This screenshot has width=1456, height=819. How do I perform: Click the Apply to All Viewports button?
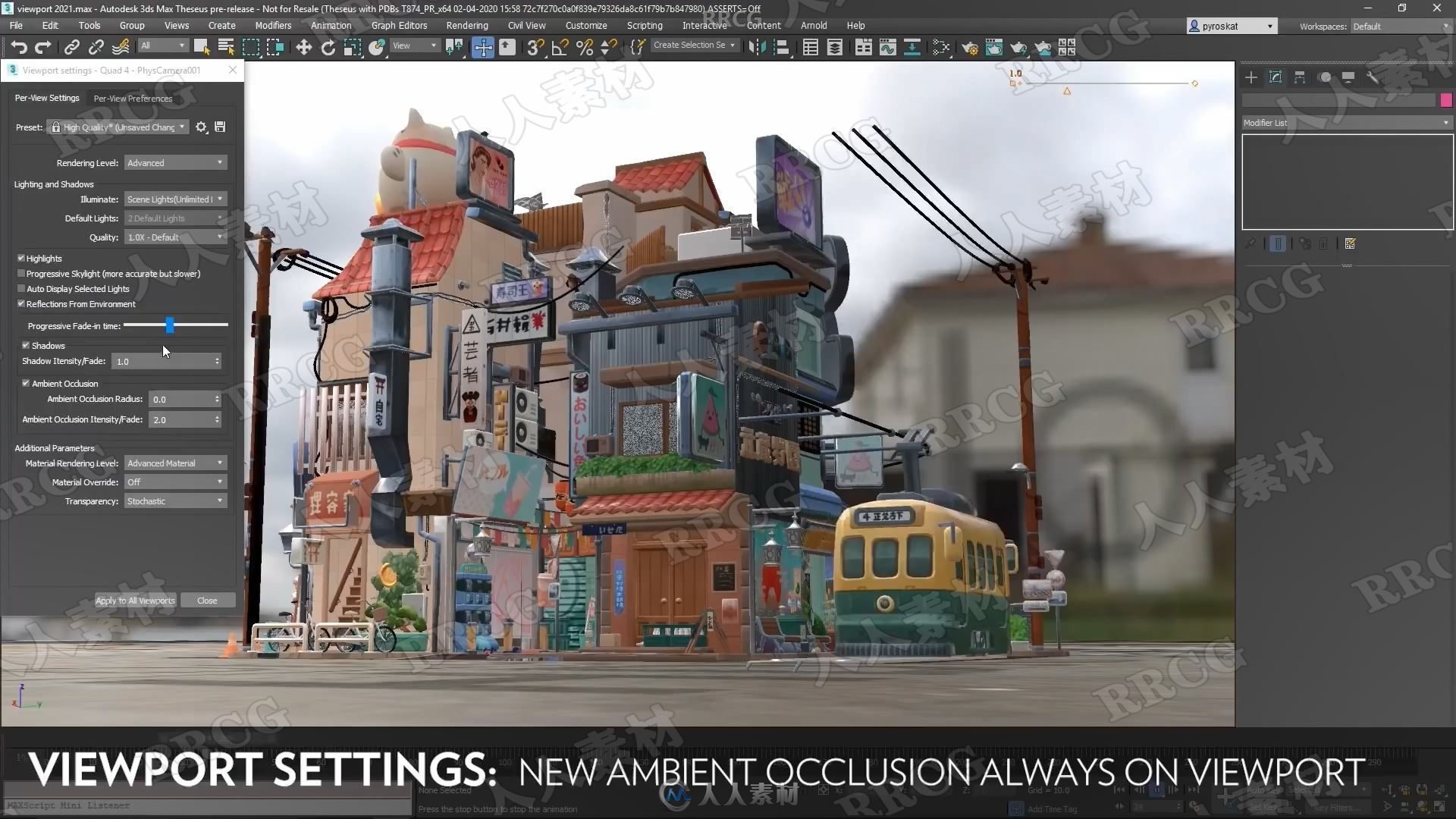(x=134, y=600)
